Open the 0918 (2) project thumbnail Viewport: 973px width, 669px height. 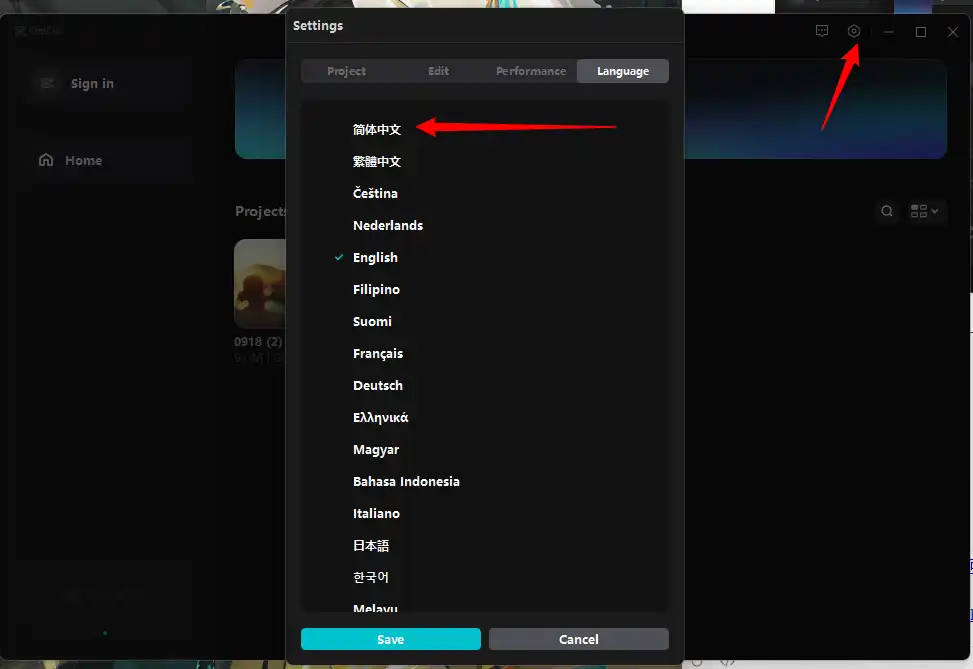pyautogui.click(x=259, y=284)
